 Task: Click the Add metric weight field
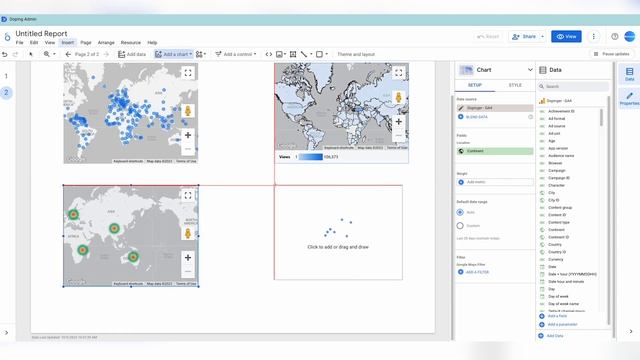tap(495, 182)
